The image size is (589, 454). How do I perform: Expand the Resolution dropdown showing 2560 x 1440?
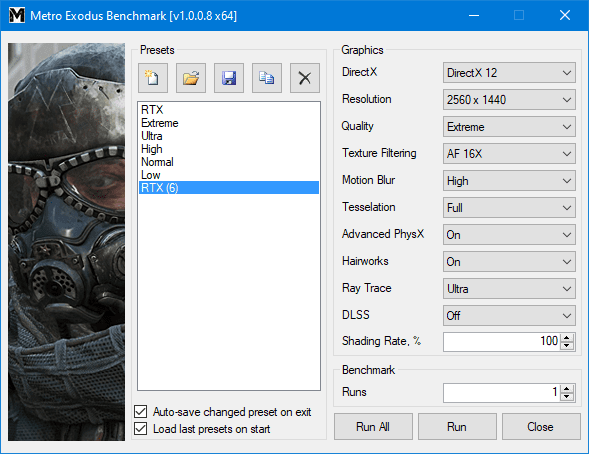coord(509,100)
